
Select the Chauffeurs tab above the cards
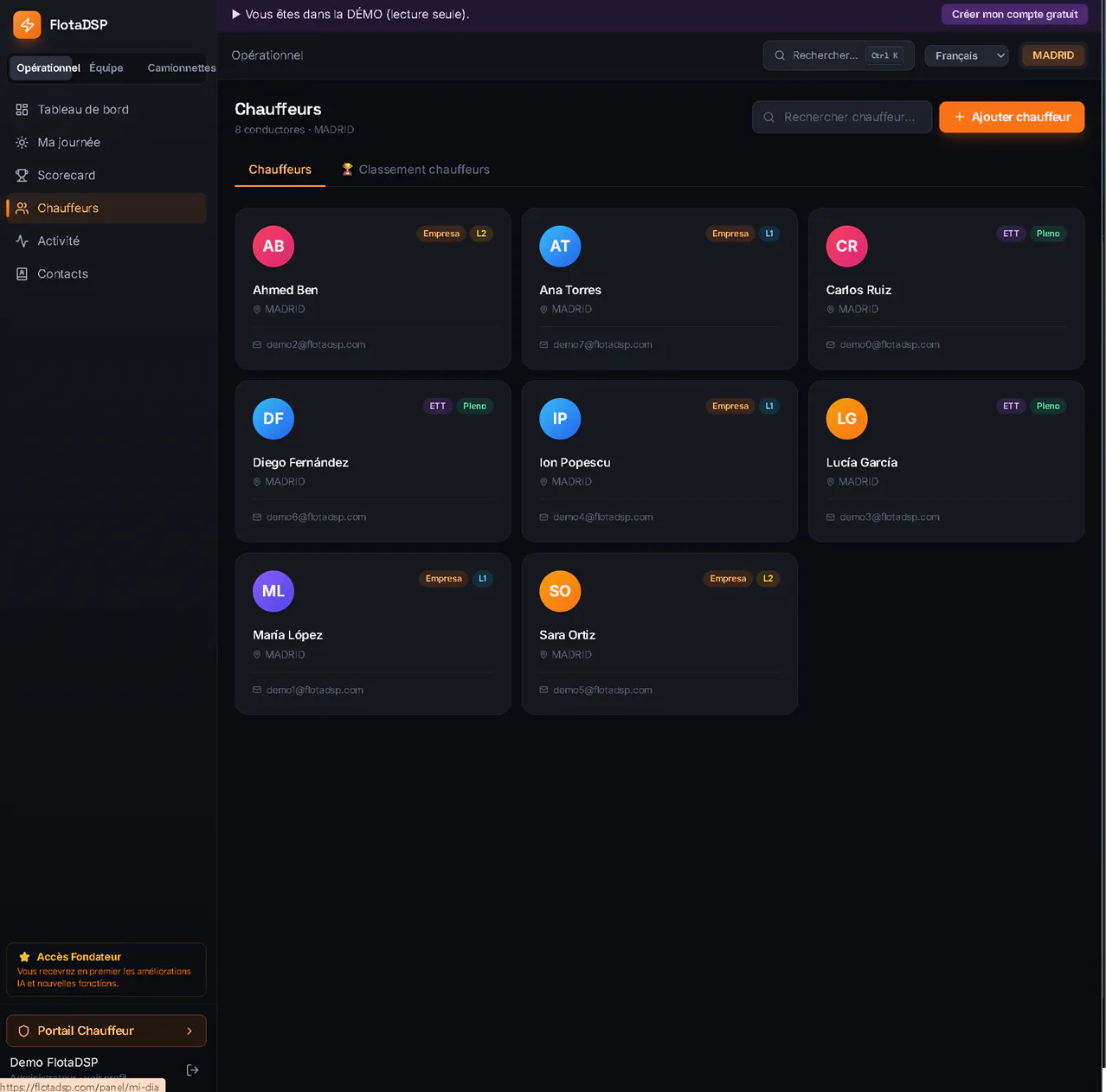280,170
